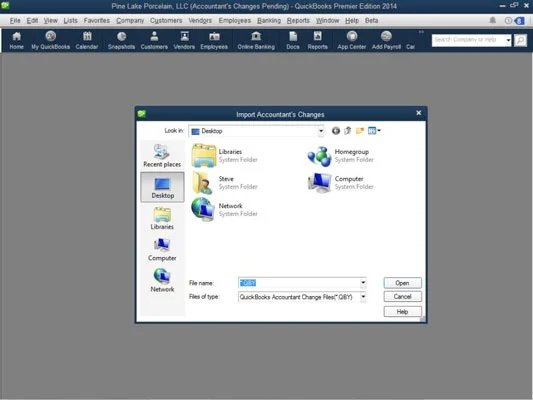Open the Files of type dropdown

(363, 297)
